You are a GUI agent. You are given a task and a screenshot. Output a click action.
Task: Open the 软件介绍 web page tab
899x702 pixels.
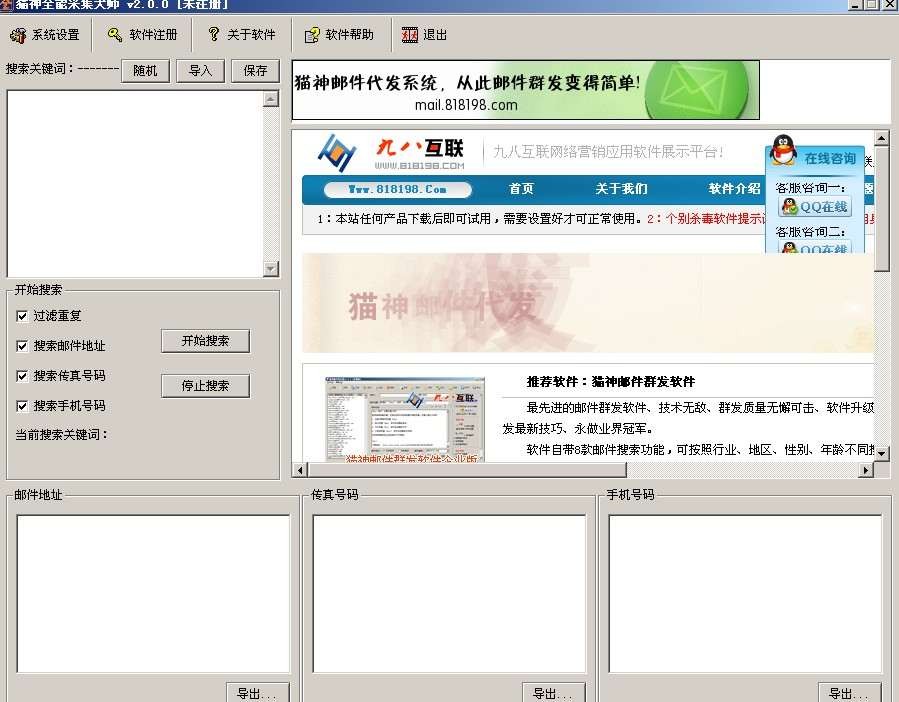coord(734,189)
